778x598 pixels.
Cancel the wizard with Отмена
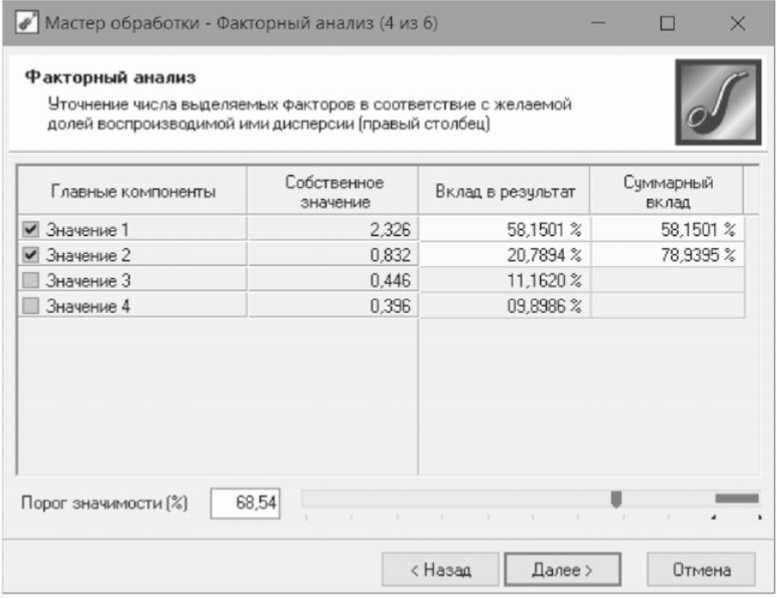(x=701, y=570)
